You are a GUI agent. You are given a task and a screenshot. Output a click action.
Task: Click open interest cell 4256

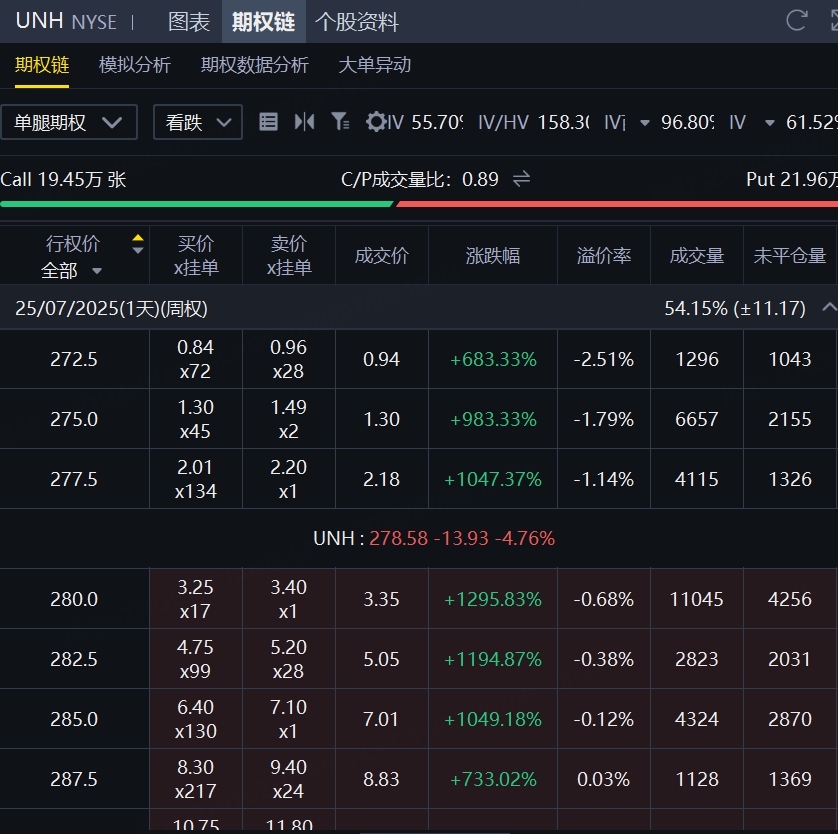point(789,599)
